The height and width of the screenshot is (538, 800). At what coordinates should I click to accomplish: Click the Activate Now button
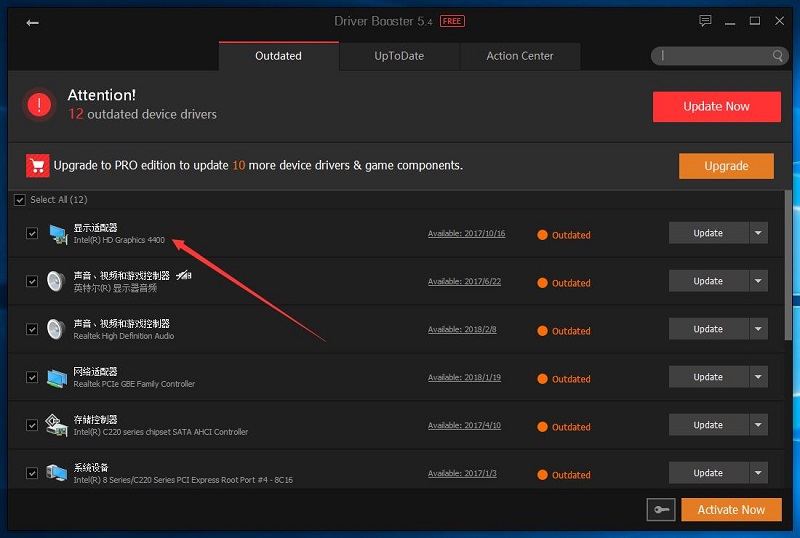coord(731,509)
